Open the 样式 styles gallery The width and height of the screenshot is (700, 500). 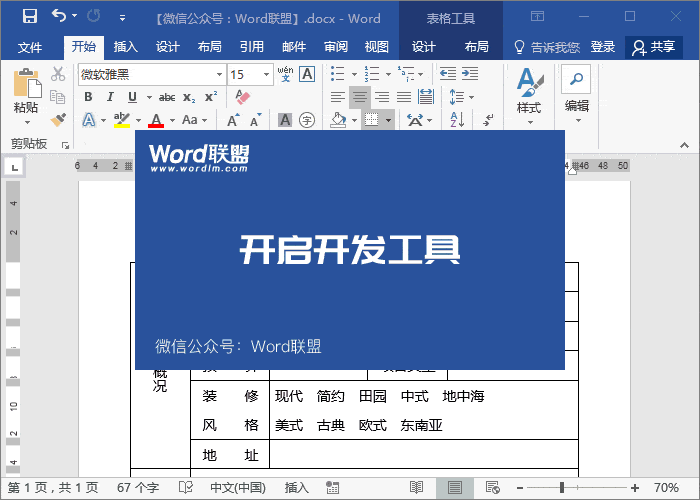(529, 96)
